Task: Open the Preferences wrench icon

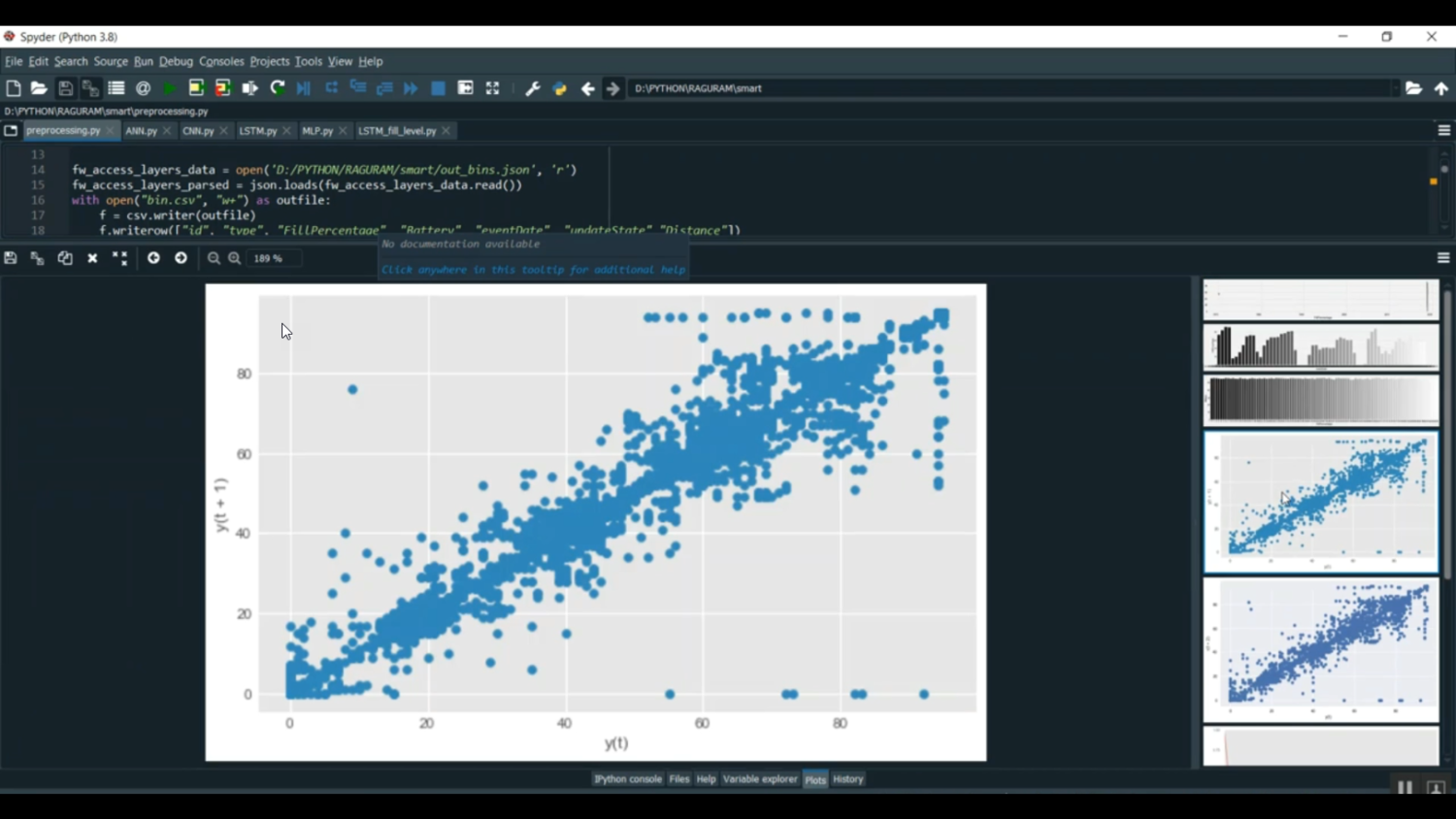Action: 533,88
